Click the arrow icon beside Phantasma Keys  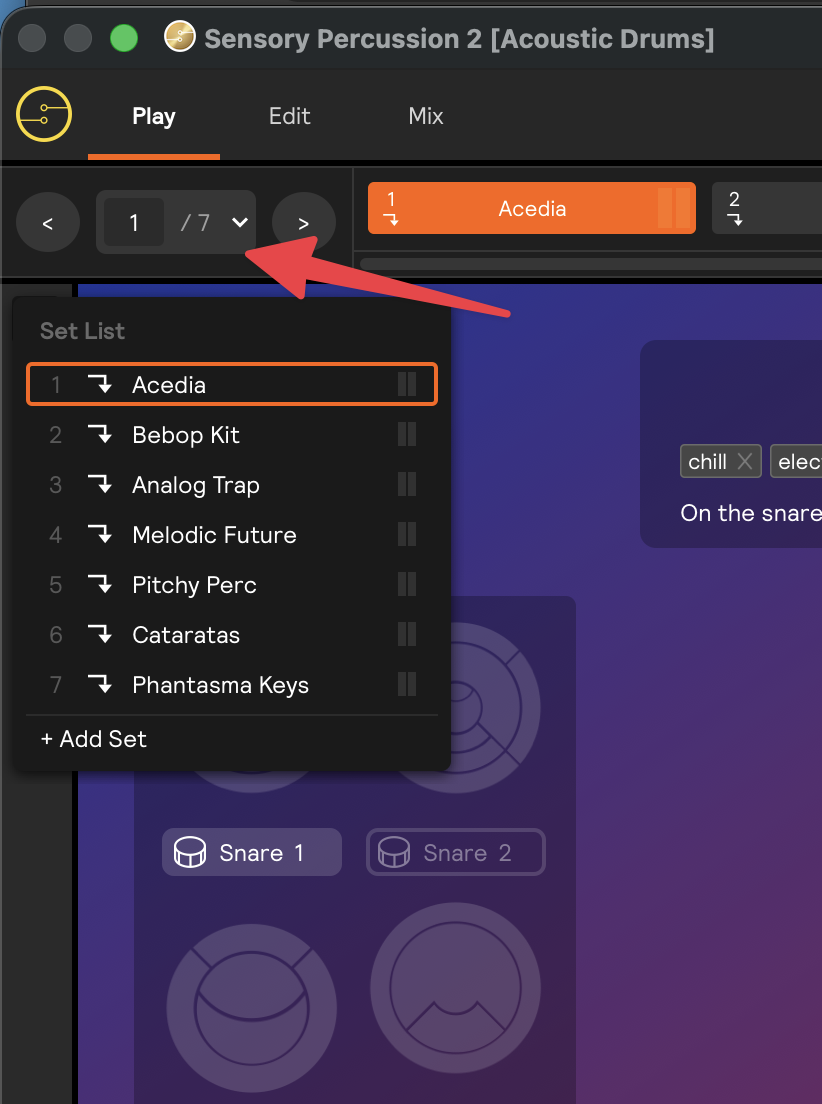pos(99,685)
